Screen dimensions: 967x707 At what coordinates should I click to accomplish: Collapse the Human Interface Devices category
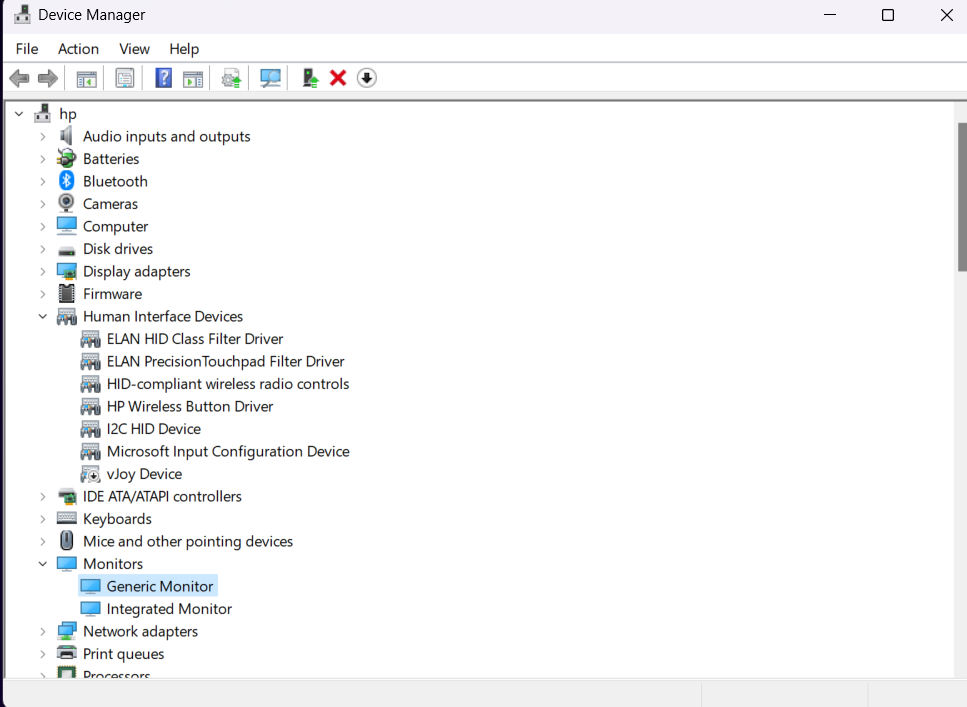pyautogui.click(x=42, y=317)
